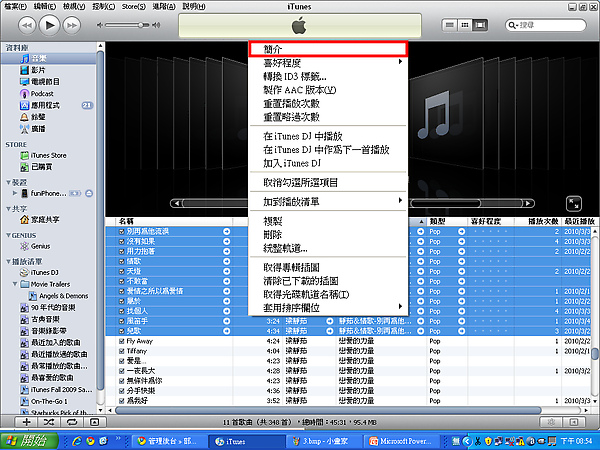Click in the search field
600x450 pixels.
coord(546,25)
